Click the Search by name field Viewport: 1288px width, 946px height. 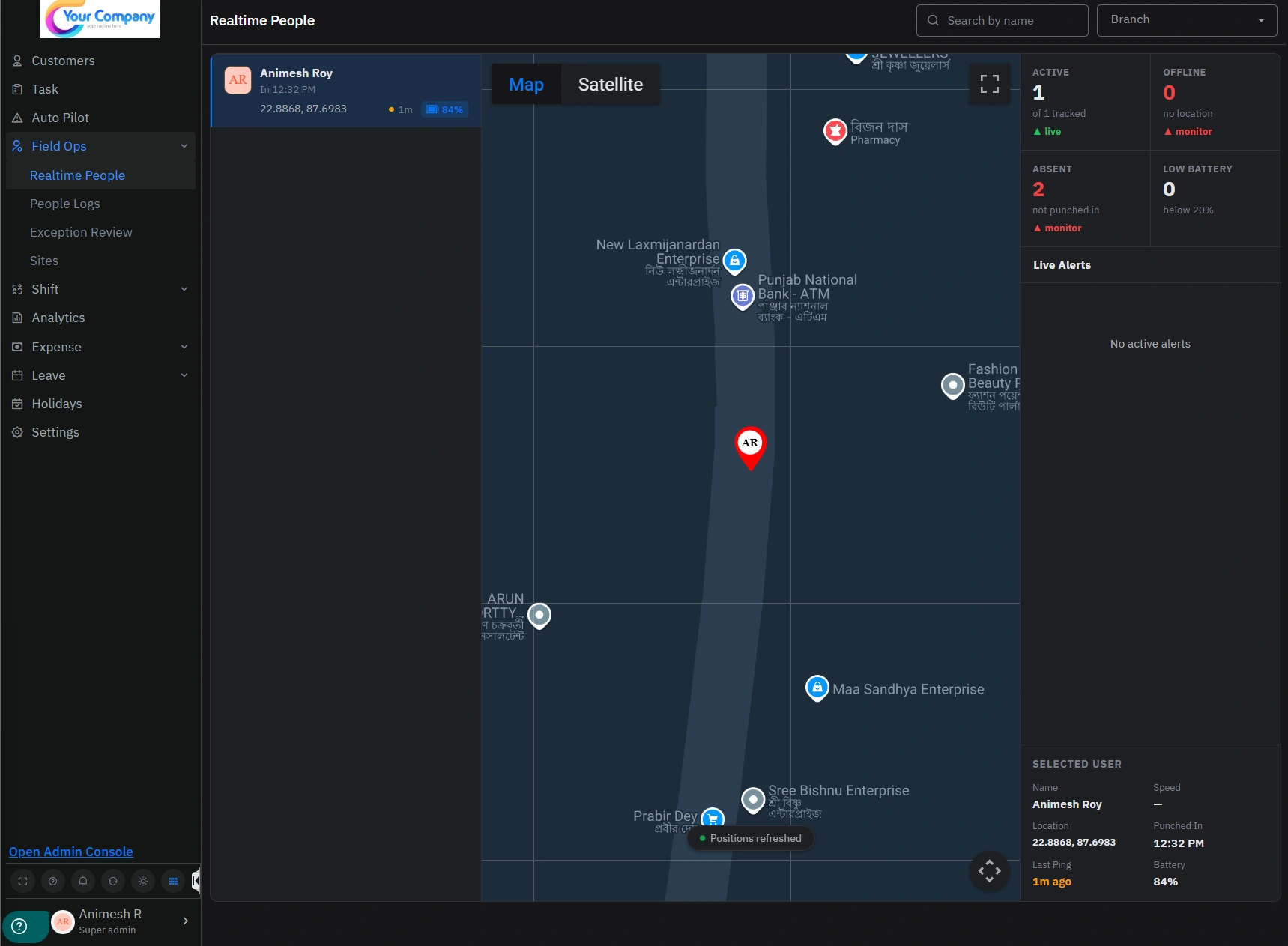point(1002,20)
